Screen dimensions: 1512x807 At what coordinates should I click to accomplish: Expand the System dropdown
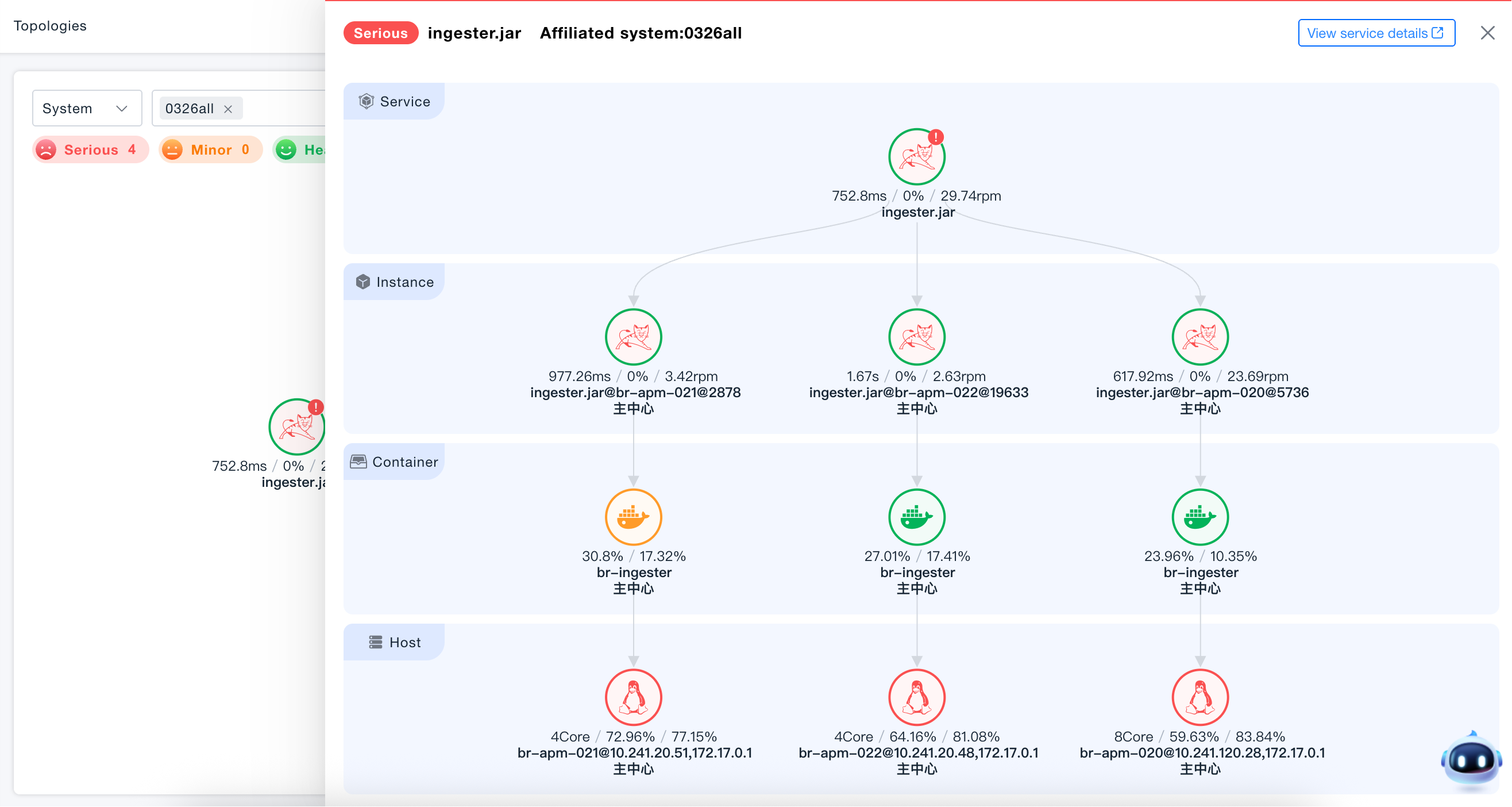point(87,108)
